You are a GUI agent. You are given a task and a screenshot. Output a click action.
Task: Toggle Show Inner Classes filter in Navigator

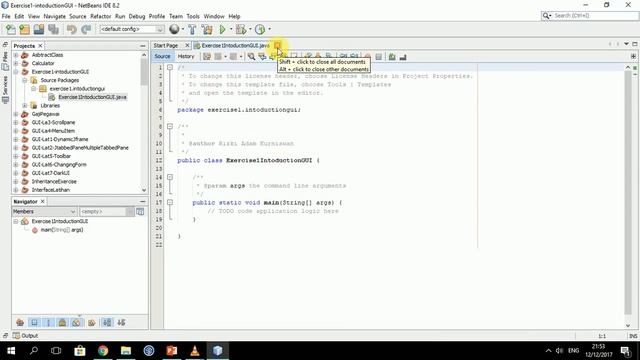click(x=76, y=322)
